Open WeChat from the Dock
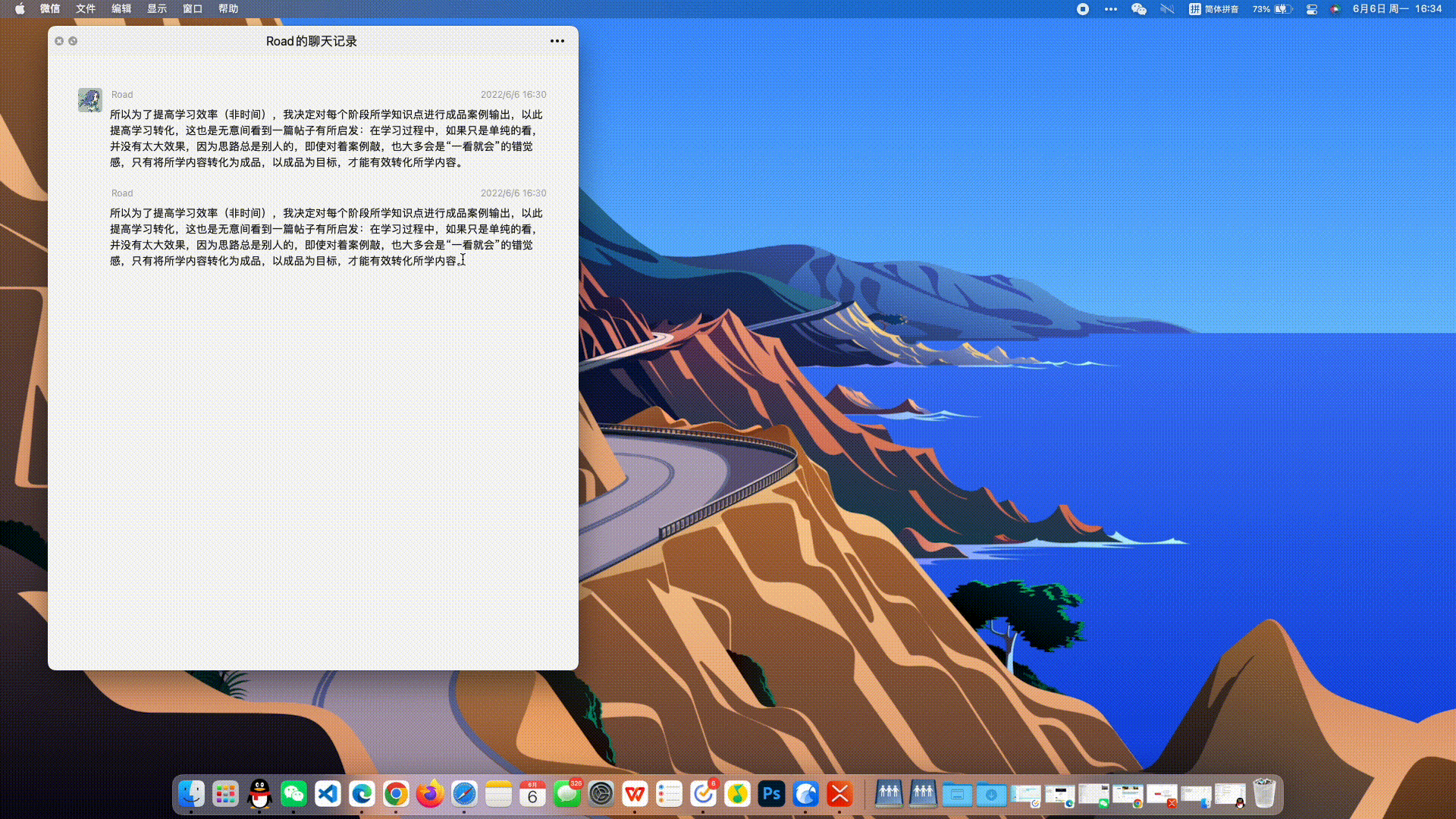1456x819 pixels. pyautogui.click(x=294, y=793)
